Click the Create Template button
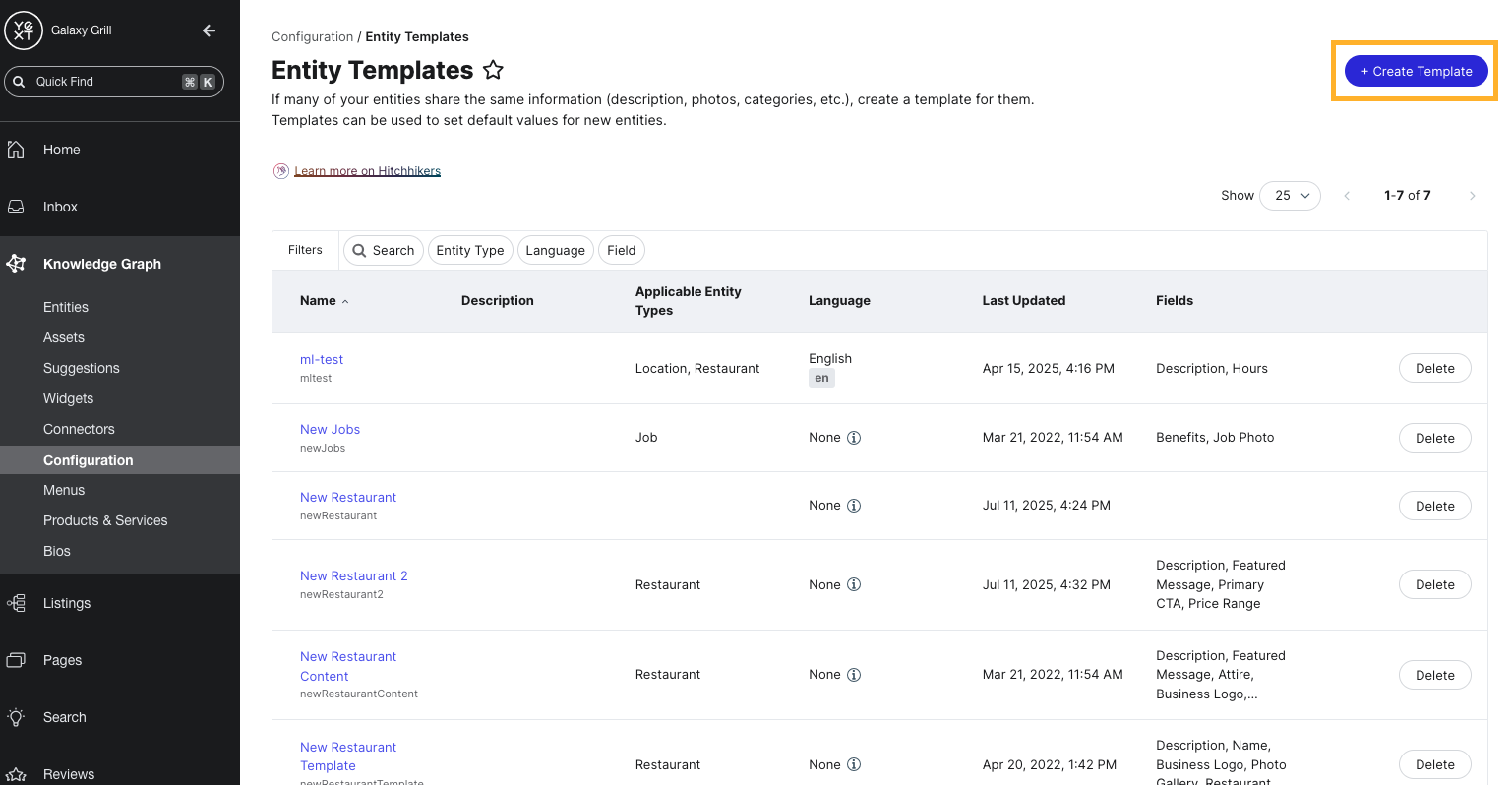This screenshot has width=1512, height=785. (1417, 71)
